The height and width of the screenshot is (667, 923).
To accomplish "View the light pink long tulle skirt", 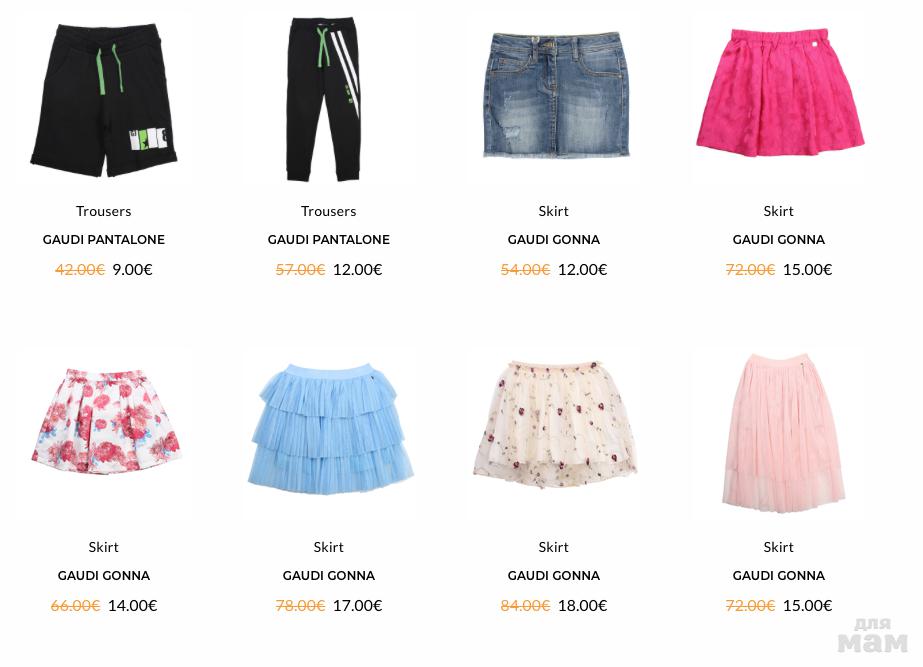I will click(782, 432).
